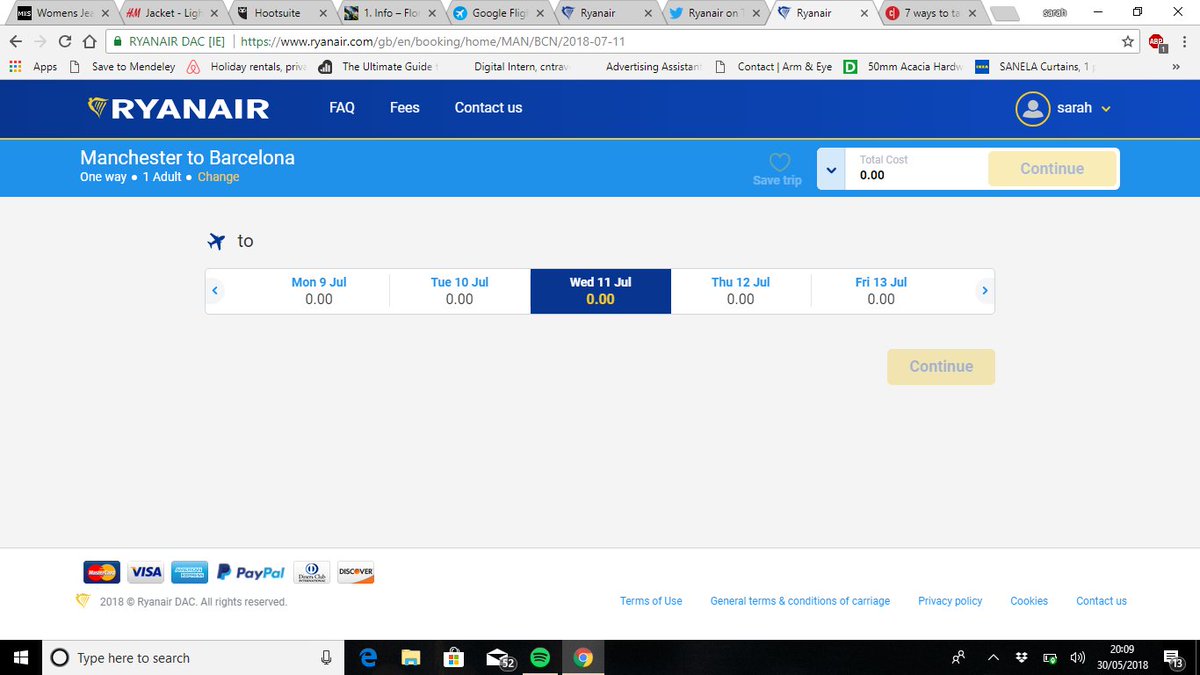The width and height of the screenshot is (1200, 675).
Task: Select the Wed 11 Jul date tab
Action: tap(600, 291)
